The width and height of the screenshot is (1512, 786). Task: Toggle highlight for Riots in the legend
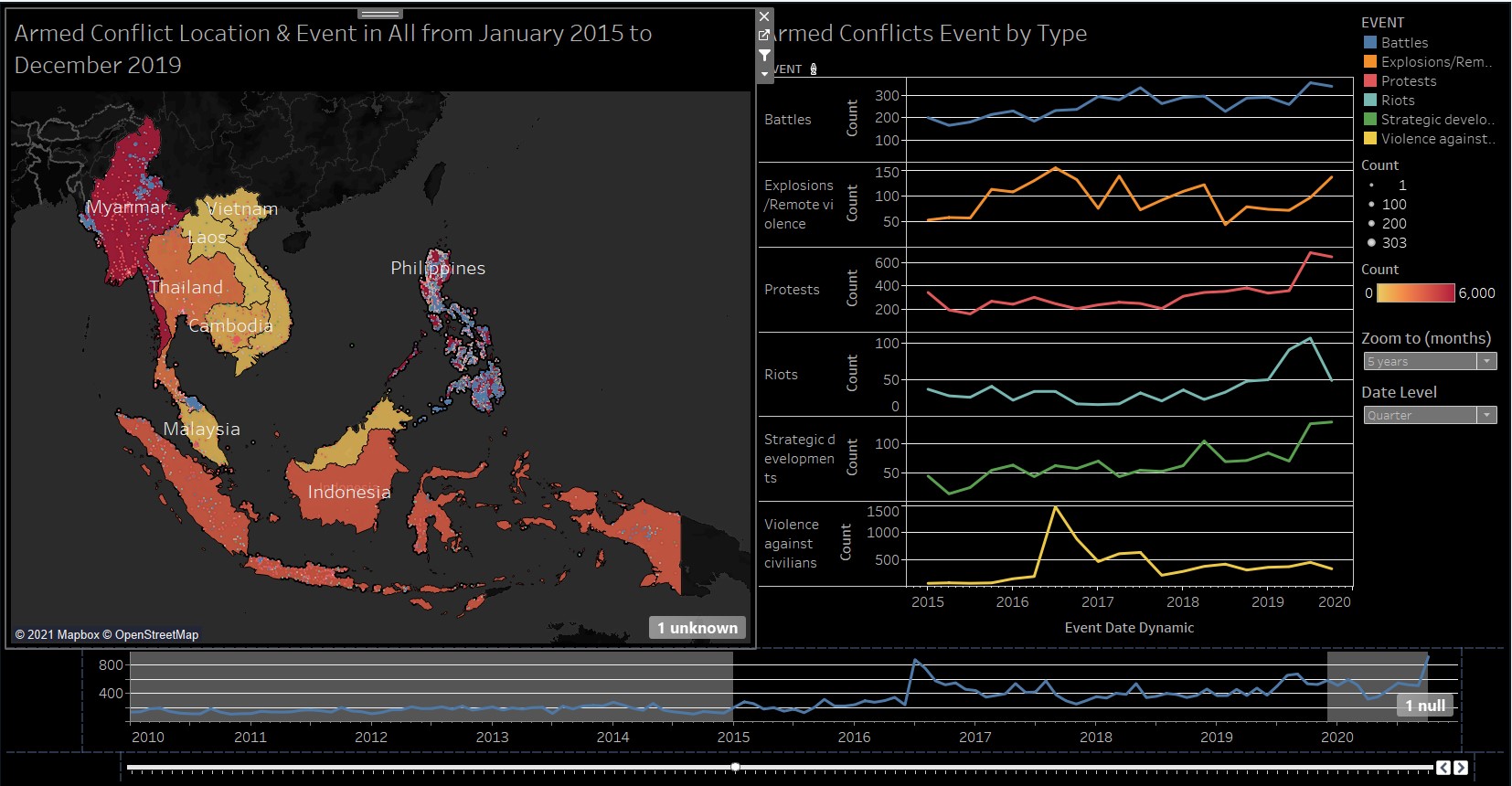pos(1397,101)
